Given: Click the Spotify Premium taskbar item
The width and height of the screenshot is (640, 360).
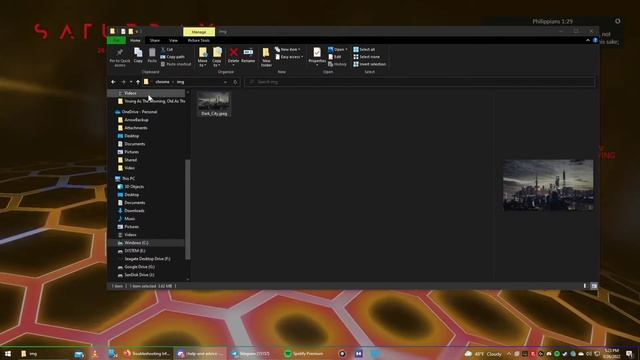Looking at the screenshot, I should pyautogui.click(x=304, y=354).
